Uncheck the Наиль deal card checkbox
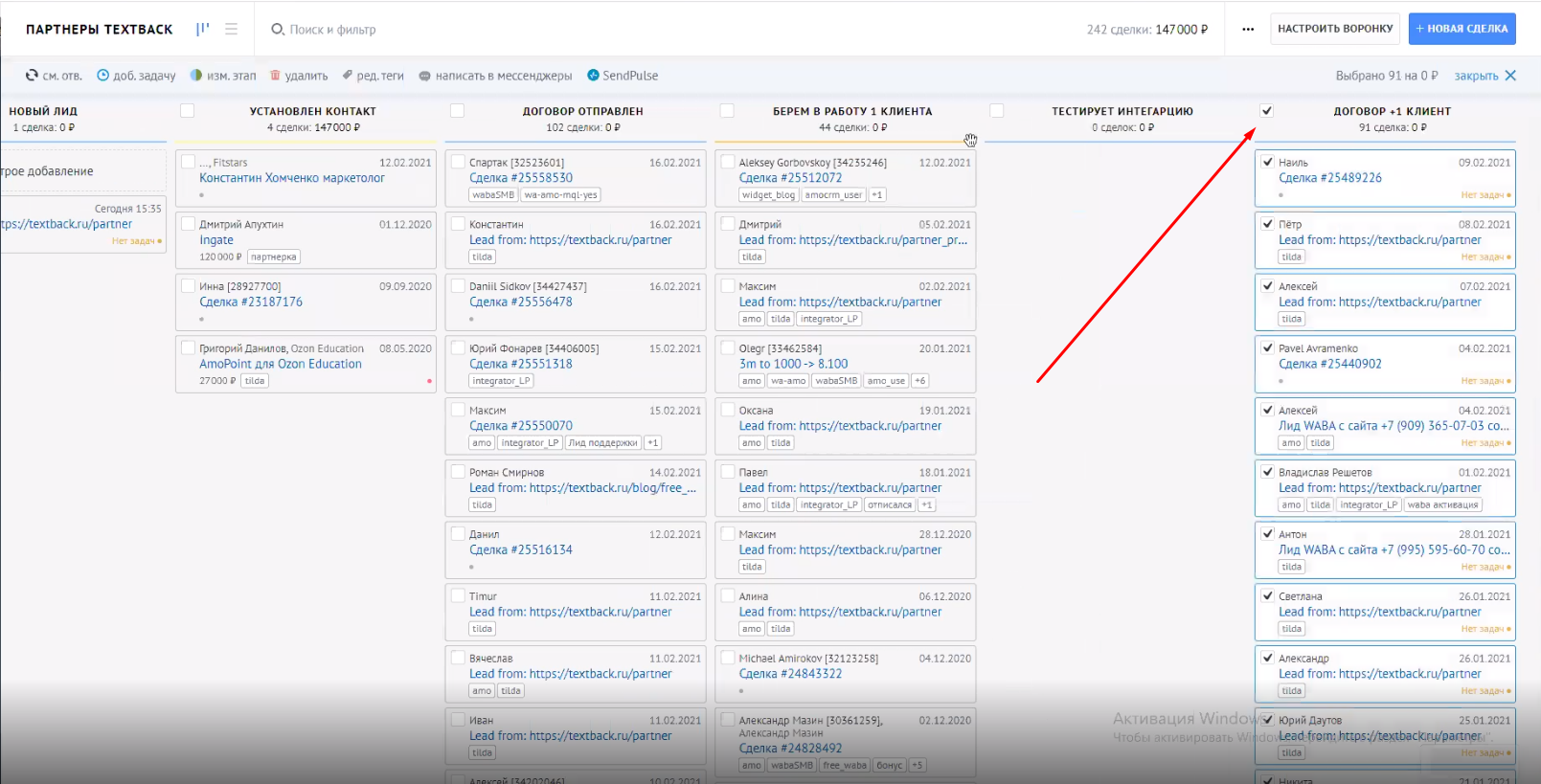 pyautogui.click(x=1268, y=162)
